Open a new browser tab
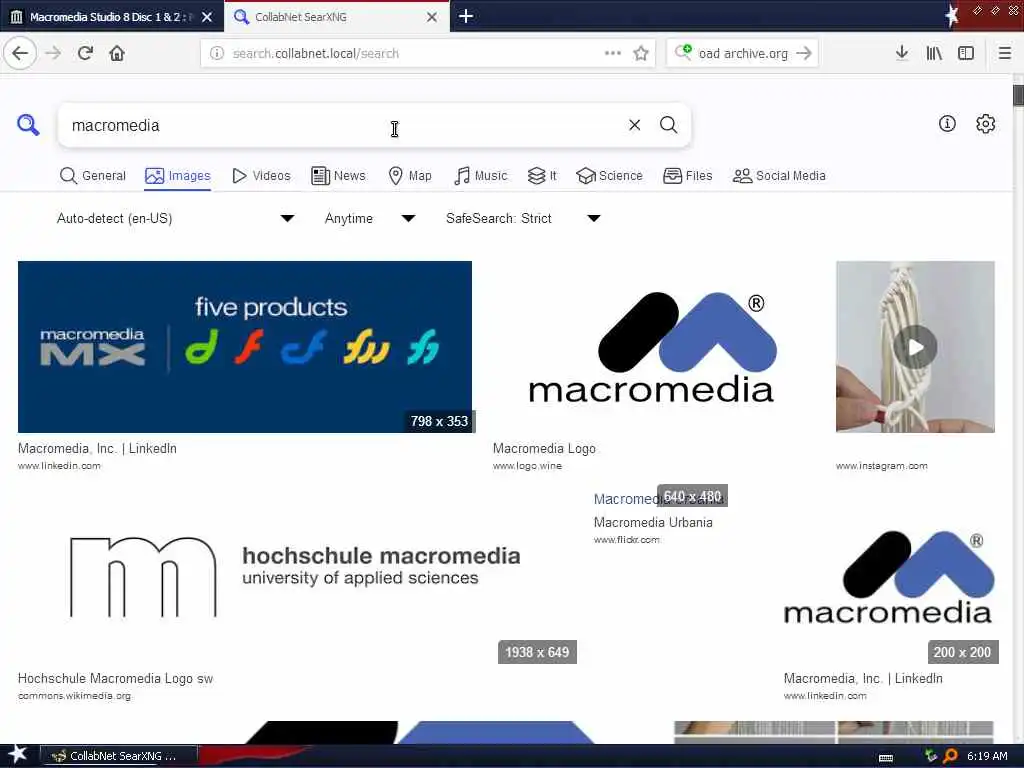Image resolution: width=1024 pixels, height=768 pixels. pyautogui.click(x=466, y=16)
